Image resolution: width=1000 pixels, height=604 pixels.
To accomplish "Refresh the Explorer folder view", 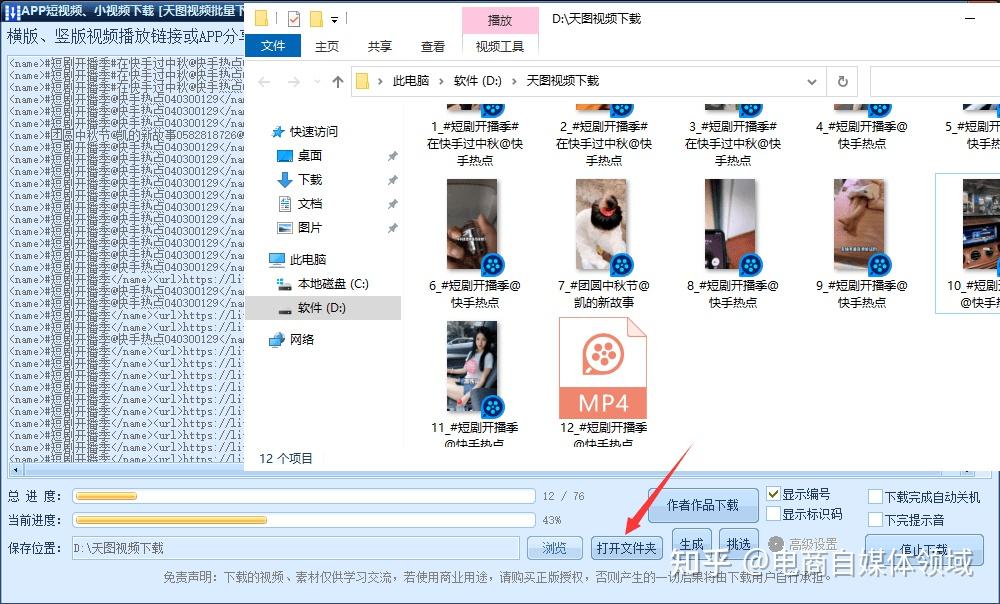I will click(842, 82).
